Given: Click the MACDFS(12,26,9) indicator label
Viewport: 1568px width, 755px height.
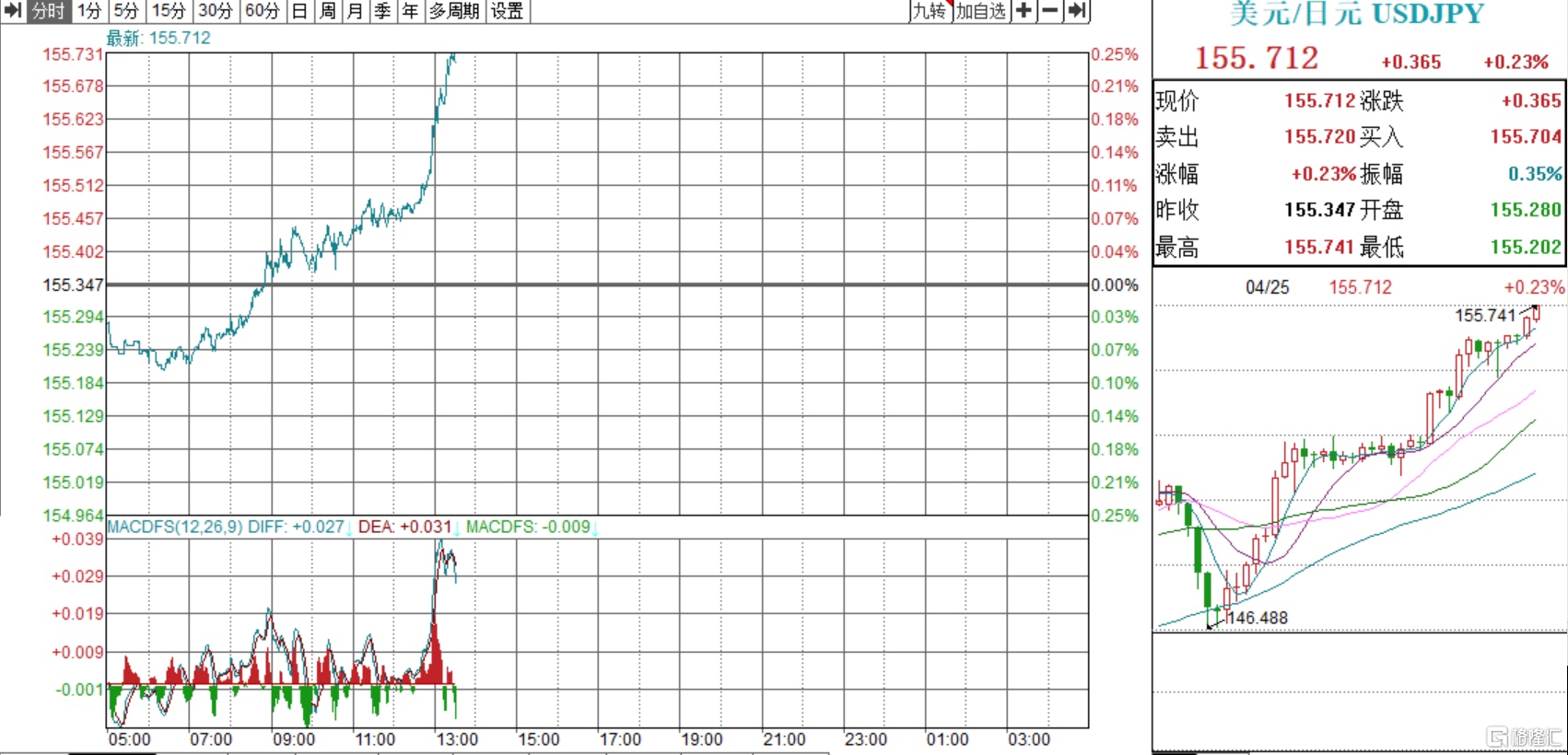Looking at the screenshot, I should click(x=175, y=527).
